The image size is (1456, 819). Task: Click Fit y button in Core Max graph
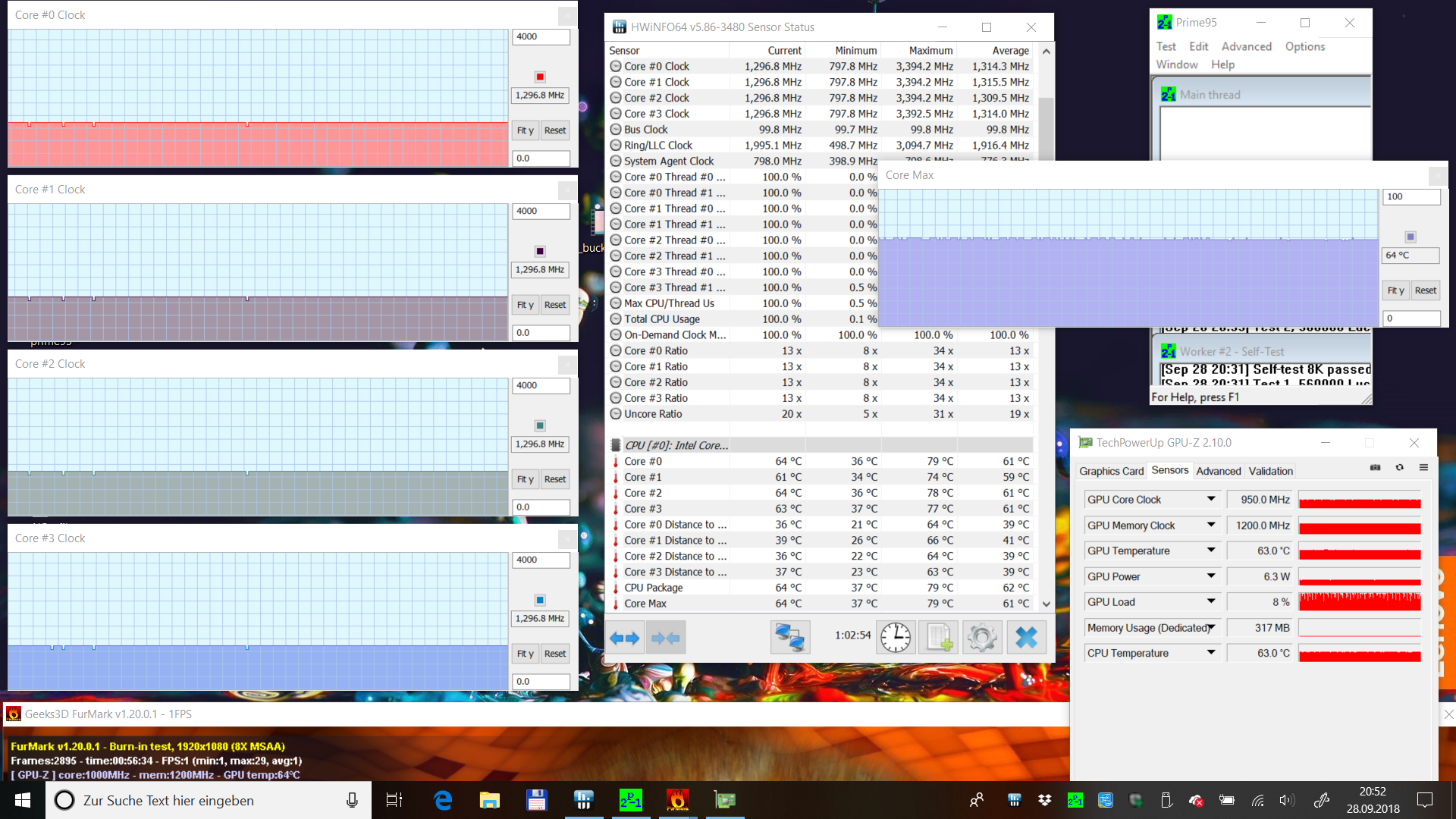click(1395, 290)
